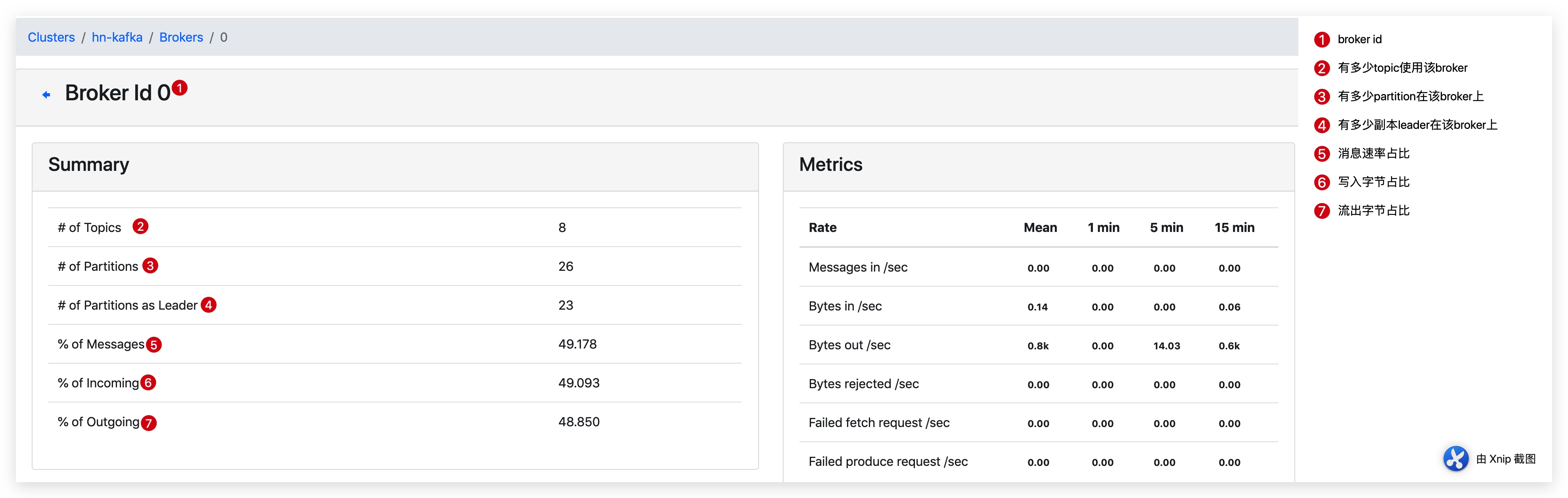
Task: Select Messages in mean value 0.00
Action: (1038, 268)
